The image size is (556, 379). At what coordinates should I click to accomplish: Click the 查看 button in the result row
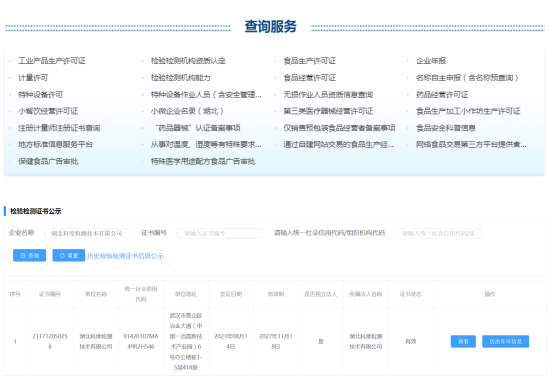tap(463, 341)
